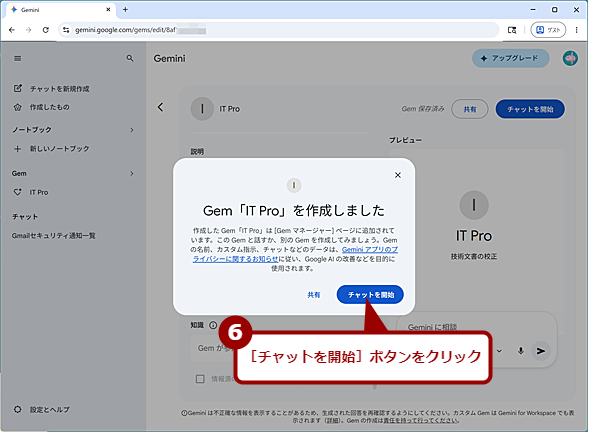Screen dimensions: 589x433
Task: Open the account avatar menu
Action: pyautogui.click(x=570, y=58)
